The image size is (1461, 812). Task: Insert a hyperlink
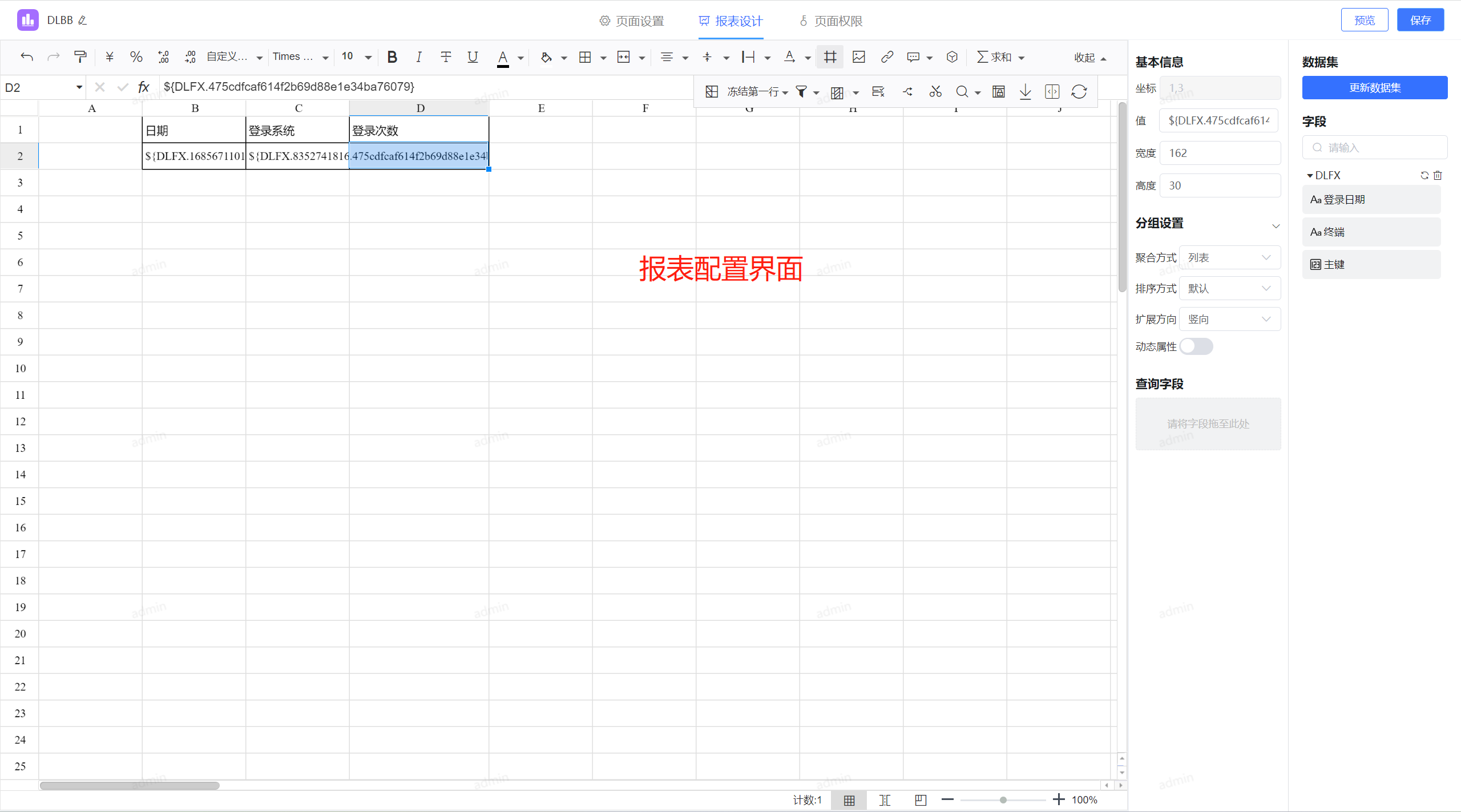click(x=887, y=57)
